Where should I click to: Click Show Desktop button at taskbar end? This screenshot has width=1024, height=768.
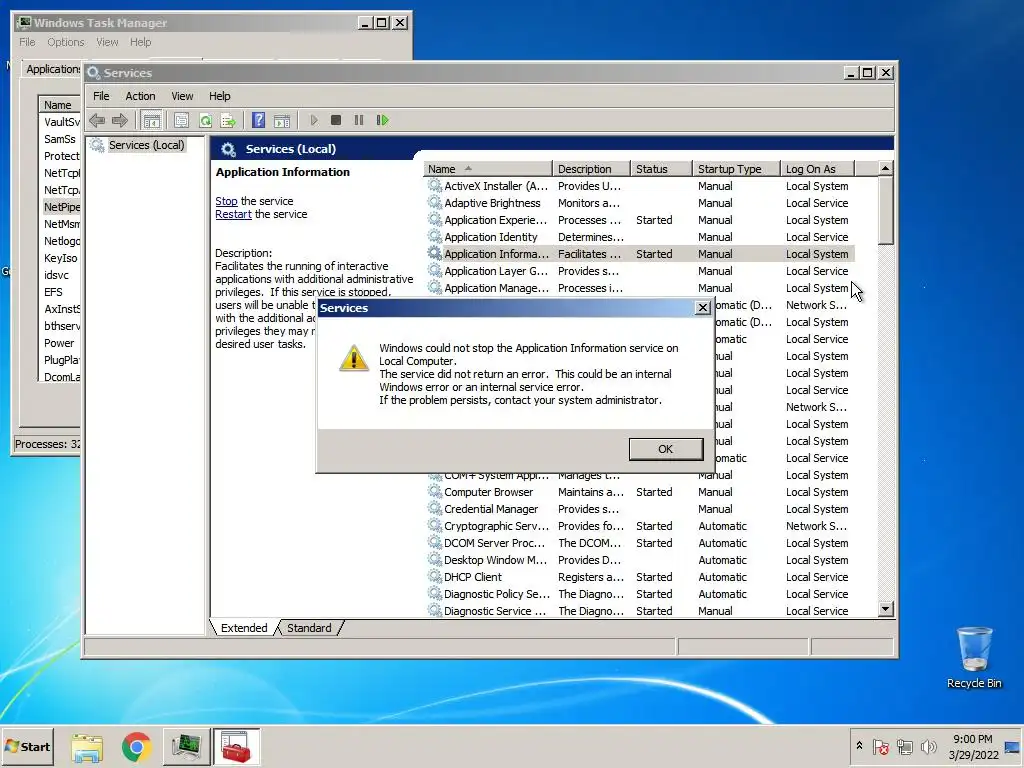click(1013, 746)
